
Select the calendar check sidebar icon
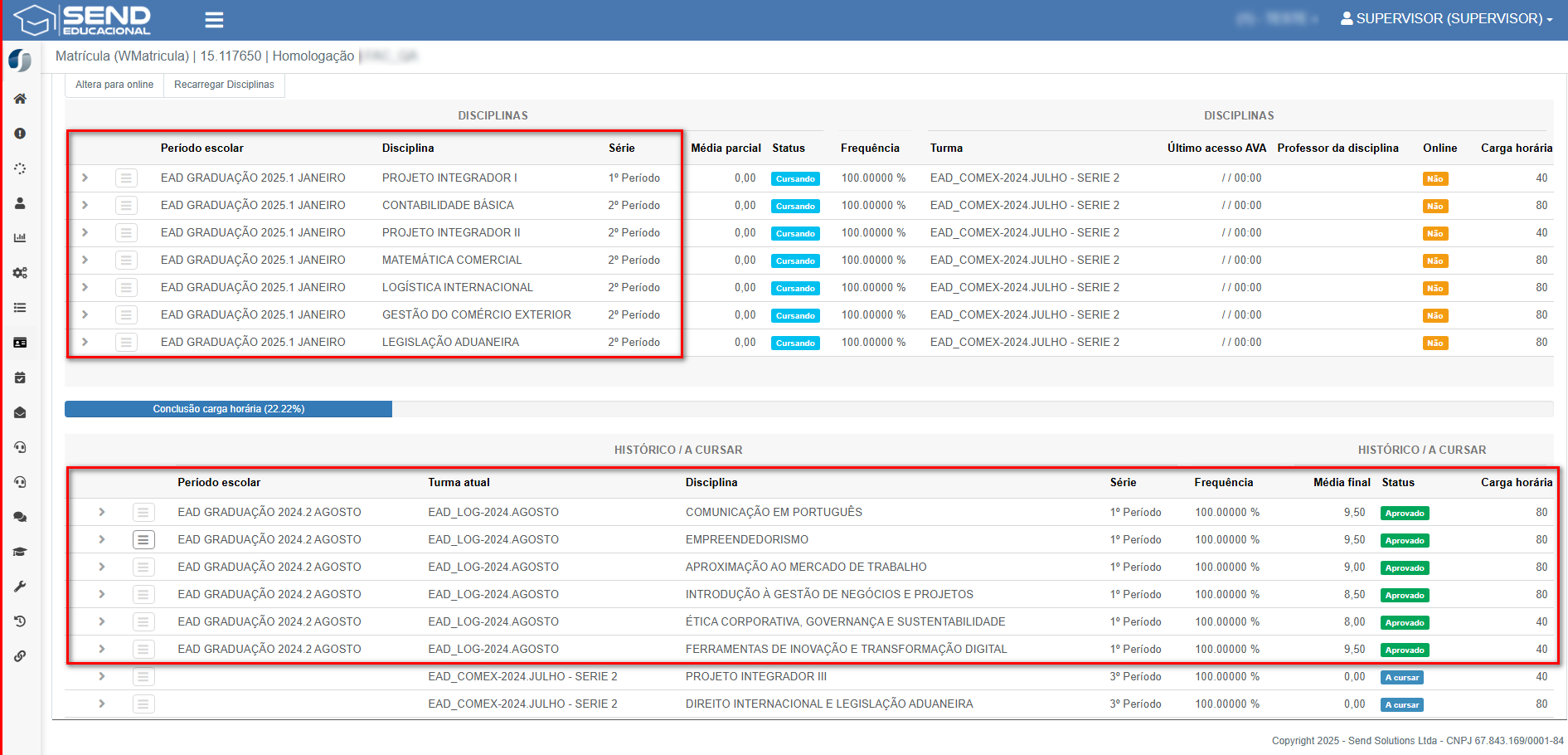coord(20,377)
